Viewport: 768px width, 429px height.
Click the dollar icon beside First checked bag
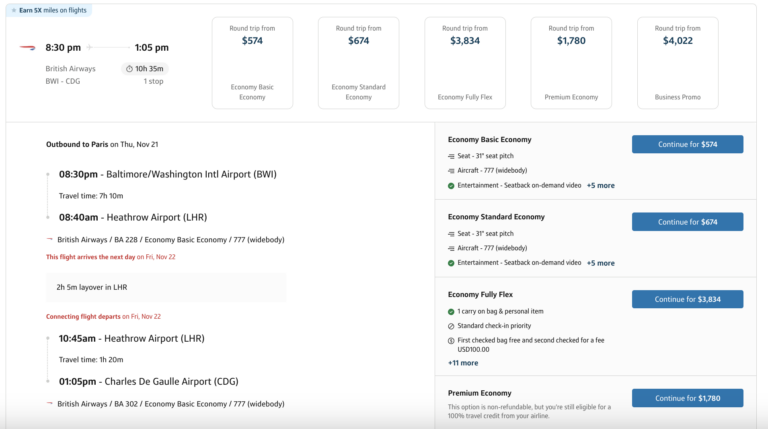point(451,341)
